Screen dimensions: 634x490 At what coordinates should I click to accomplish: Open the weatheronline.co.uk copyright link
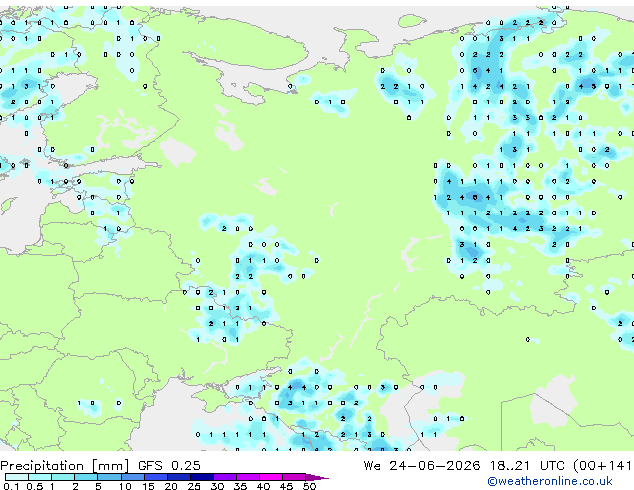[x=550, y=481]
